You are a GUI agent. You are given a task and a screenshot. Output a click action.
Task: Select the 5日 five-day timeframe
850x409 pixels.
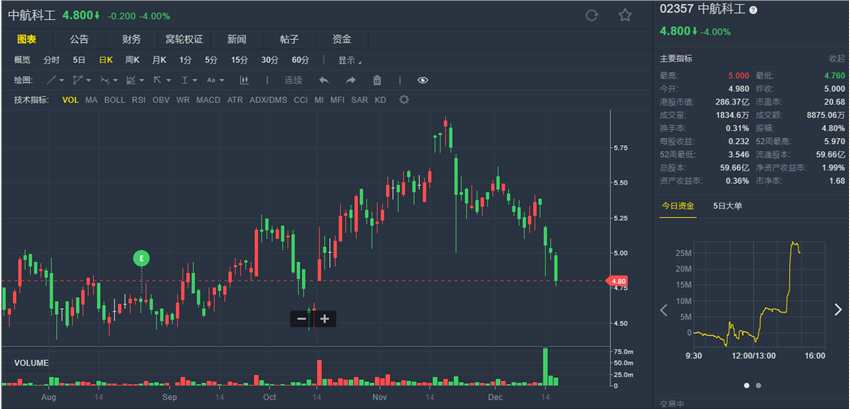79,60
